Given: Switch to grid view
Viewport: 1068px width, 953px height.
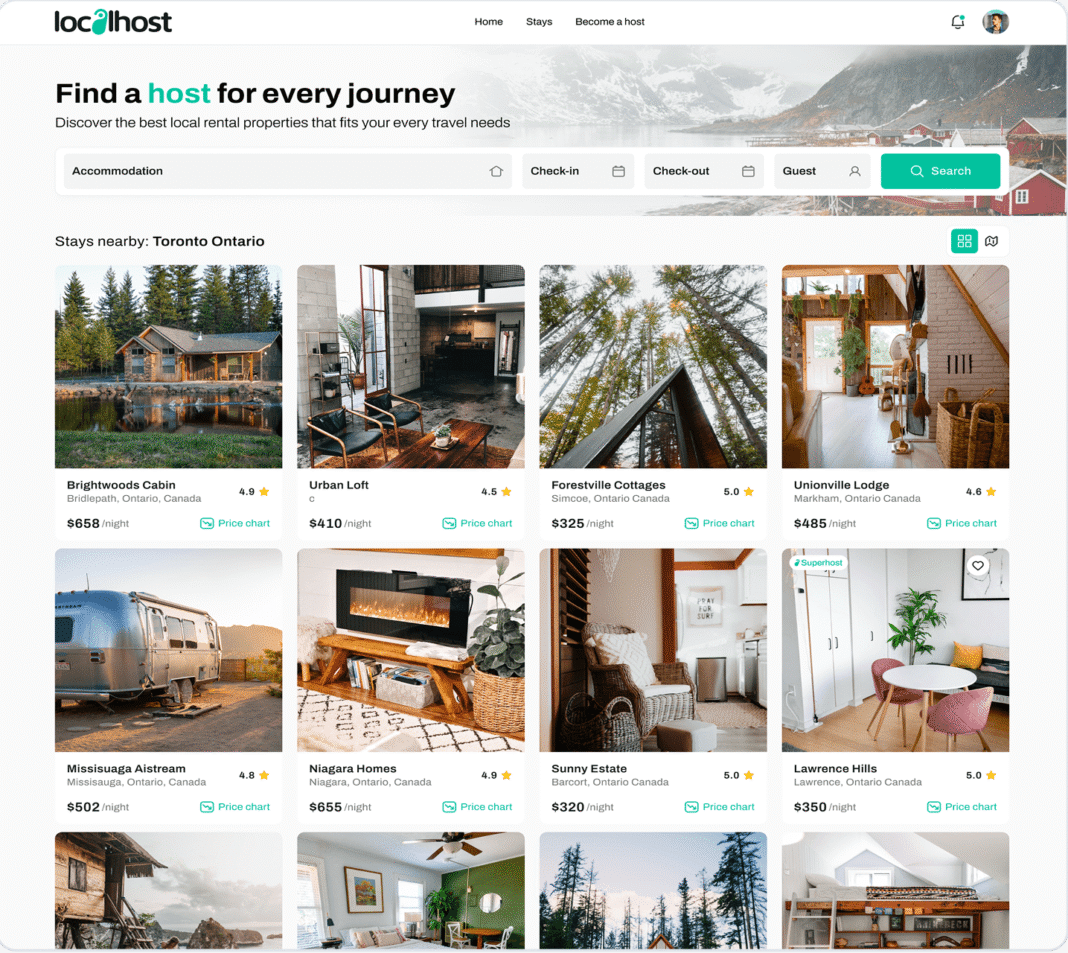Looking at the screenshot, I should pos(964,241).
